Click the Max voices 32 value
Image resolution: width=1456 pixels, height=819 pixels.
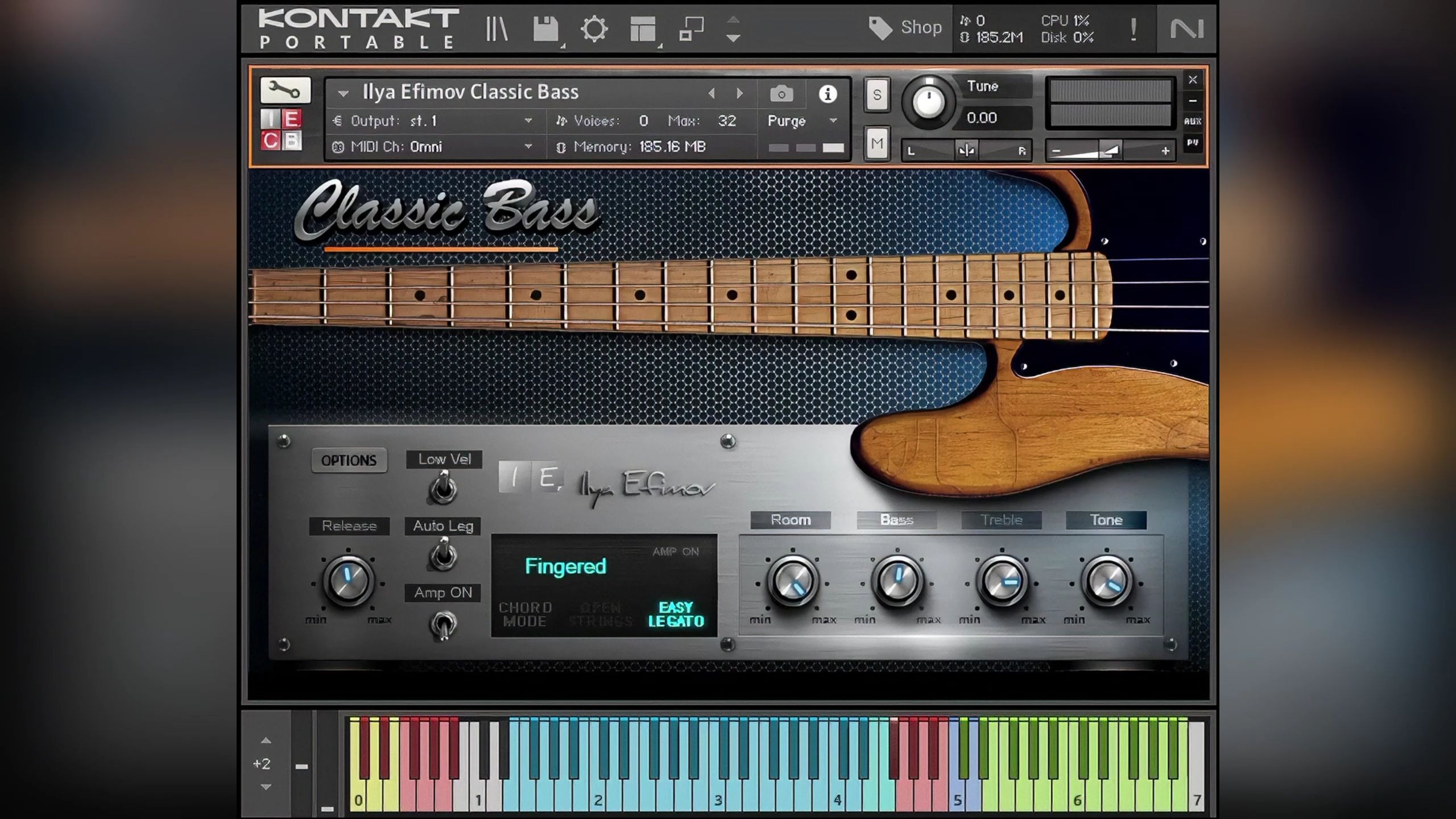pyautogui.click(x=727, y=121)
